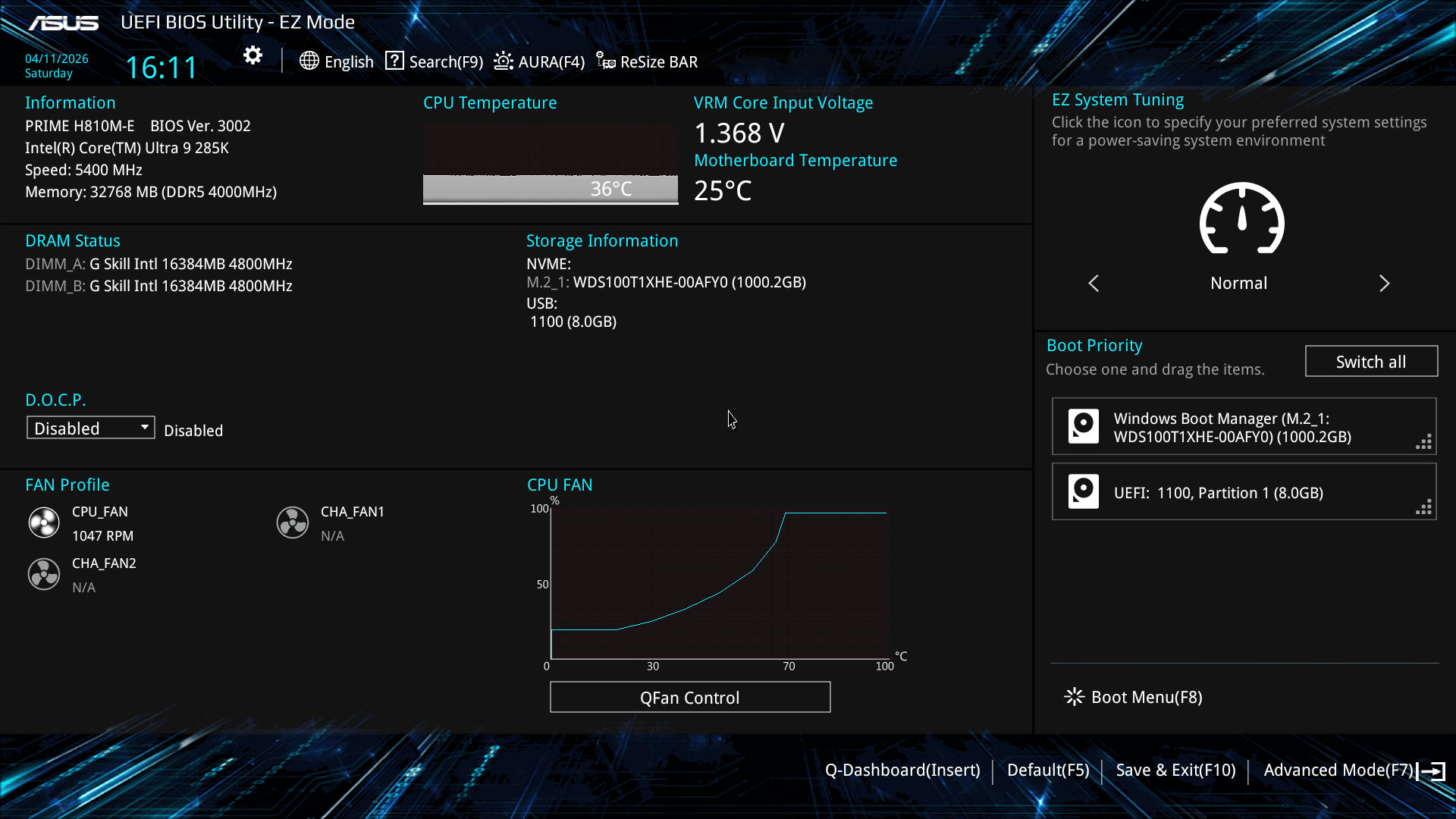This screenshot has height=819, width=1456.
Task: Click the Switch all button
Action: [x=1371, y=361]
